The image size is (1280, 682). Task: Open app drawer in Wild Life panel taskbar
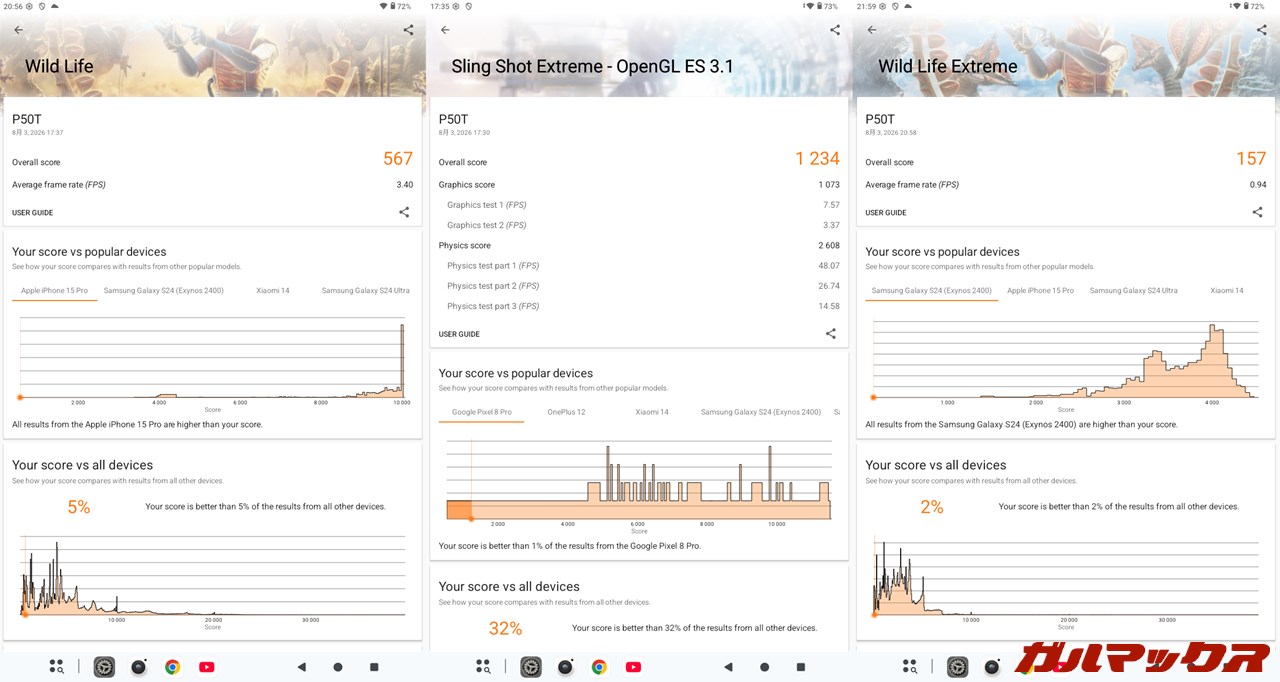tap(57, 667)
